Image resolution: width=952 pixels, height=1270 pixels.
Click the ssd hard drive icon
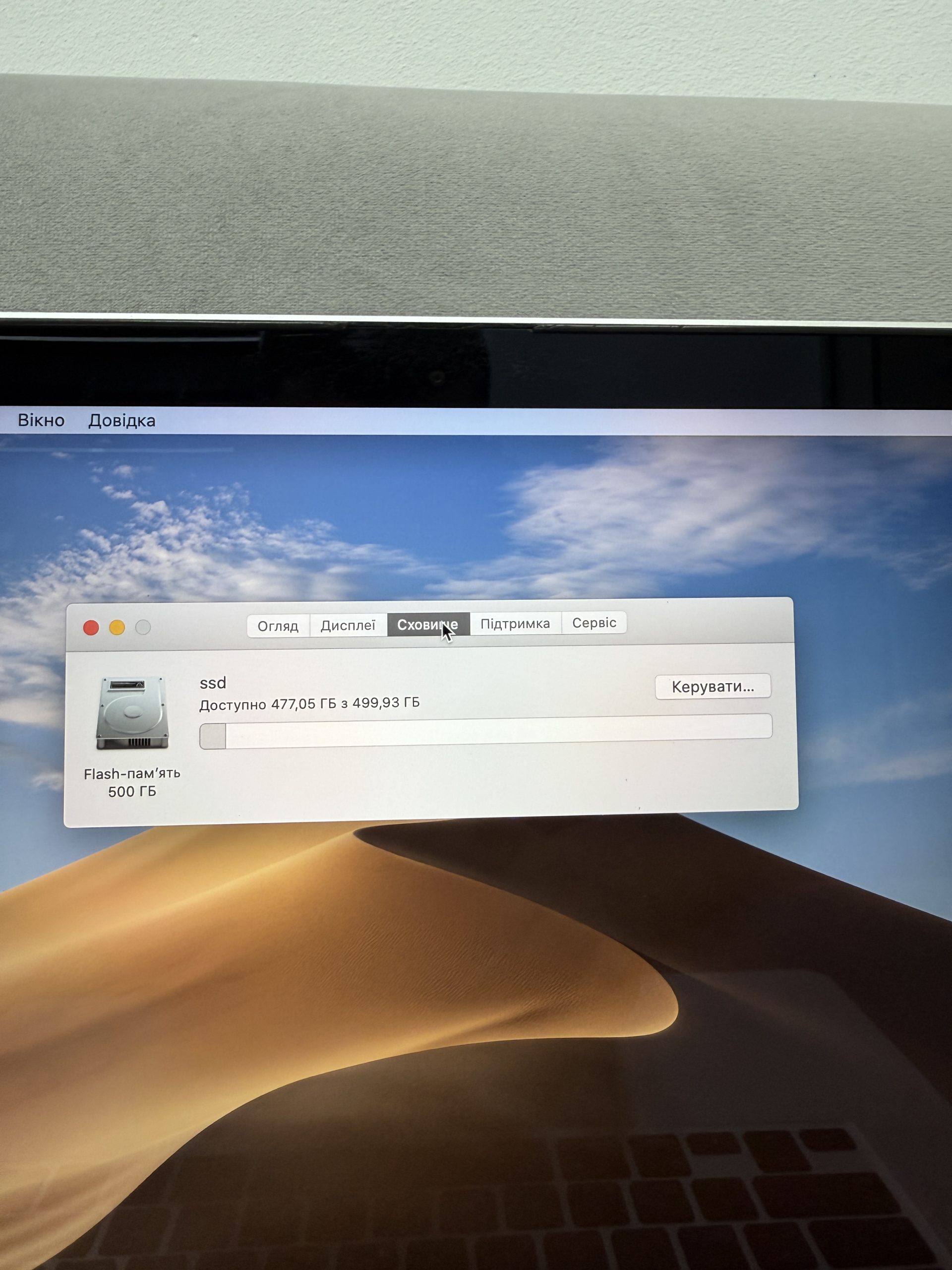132,713
